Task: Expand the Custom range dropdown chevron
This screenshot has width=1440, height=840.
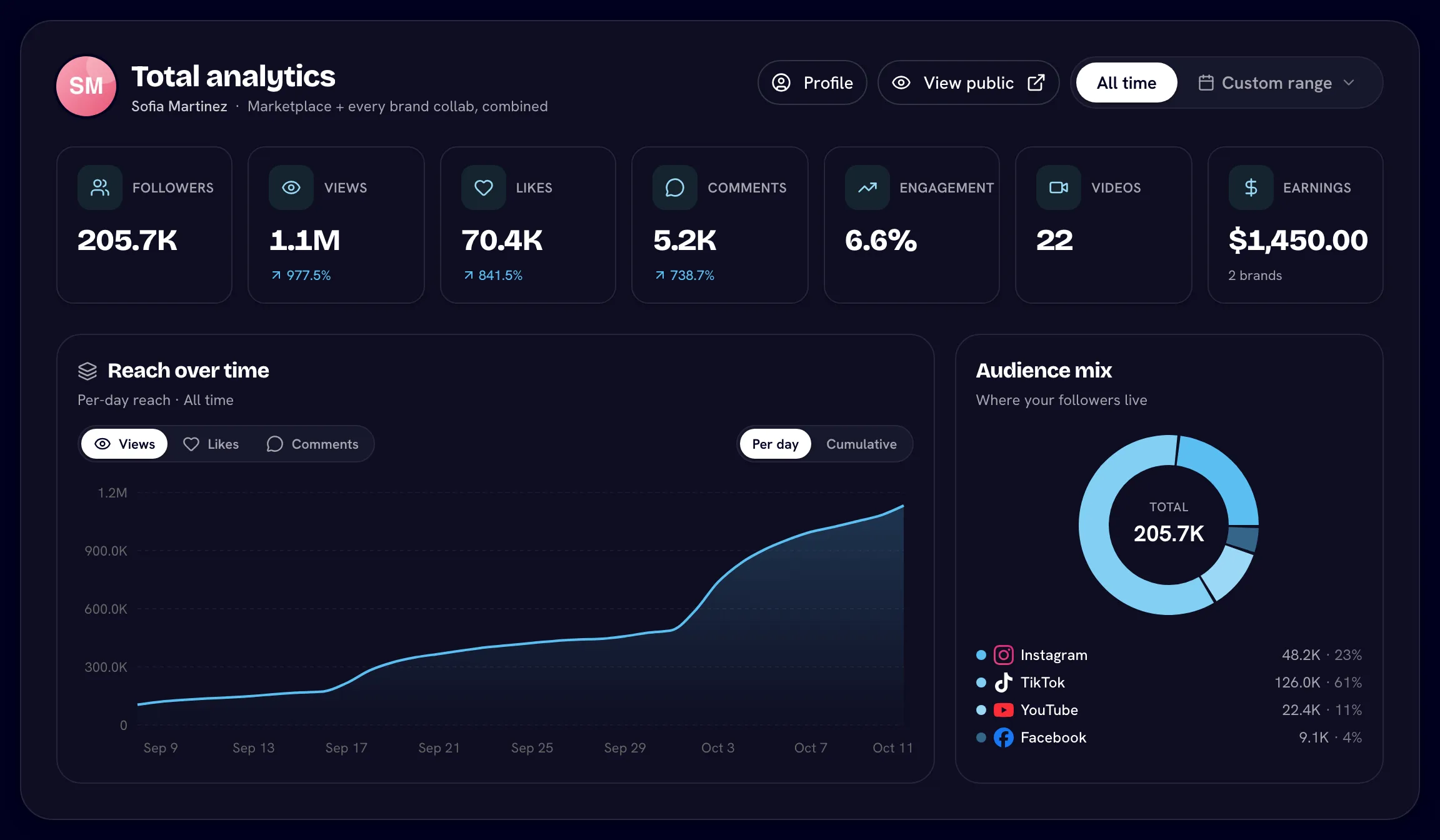Action: tap(1349, 82)
